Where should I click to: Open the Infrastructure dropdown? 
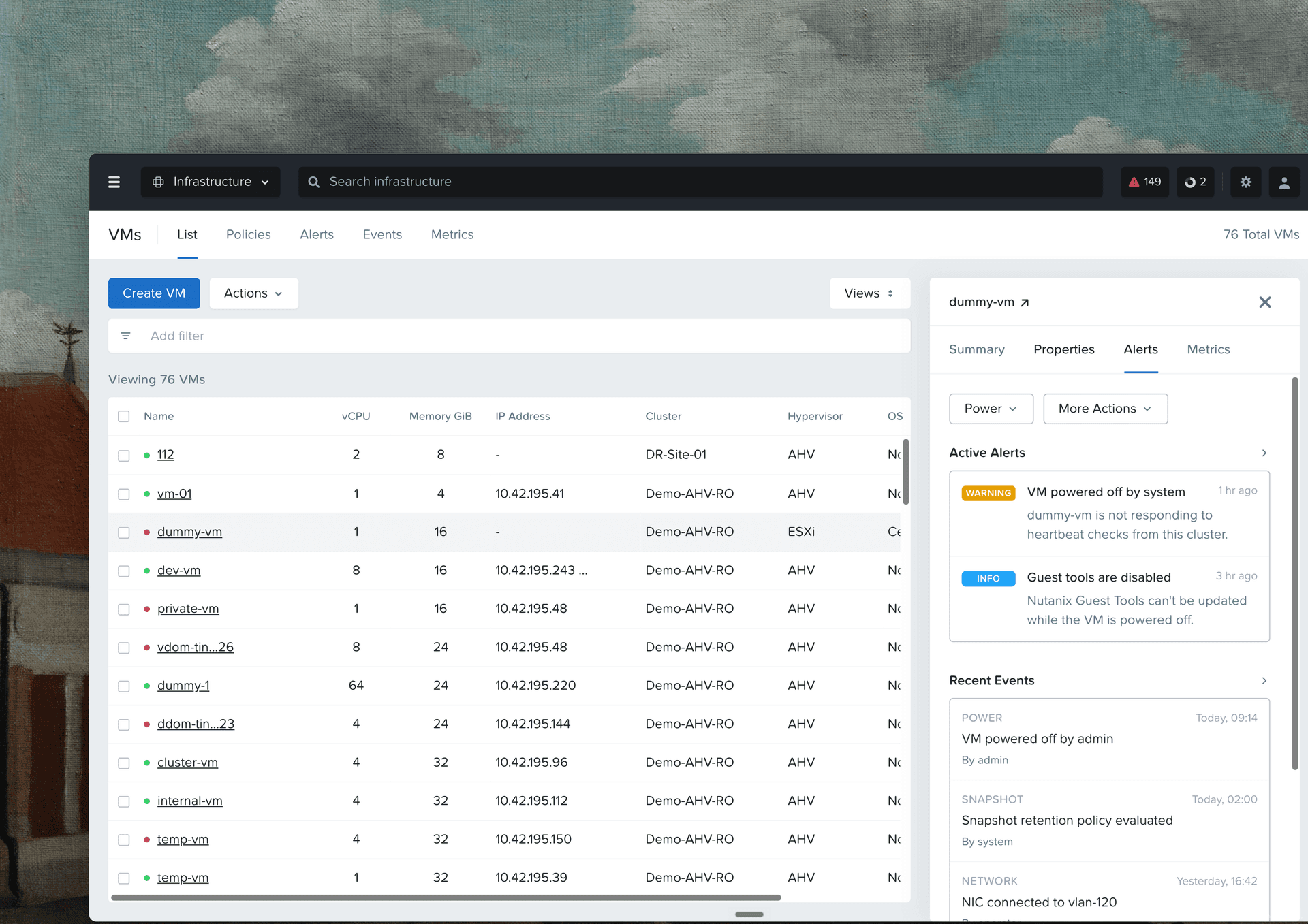point(211,182)
